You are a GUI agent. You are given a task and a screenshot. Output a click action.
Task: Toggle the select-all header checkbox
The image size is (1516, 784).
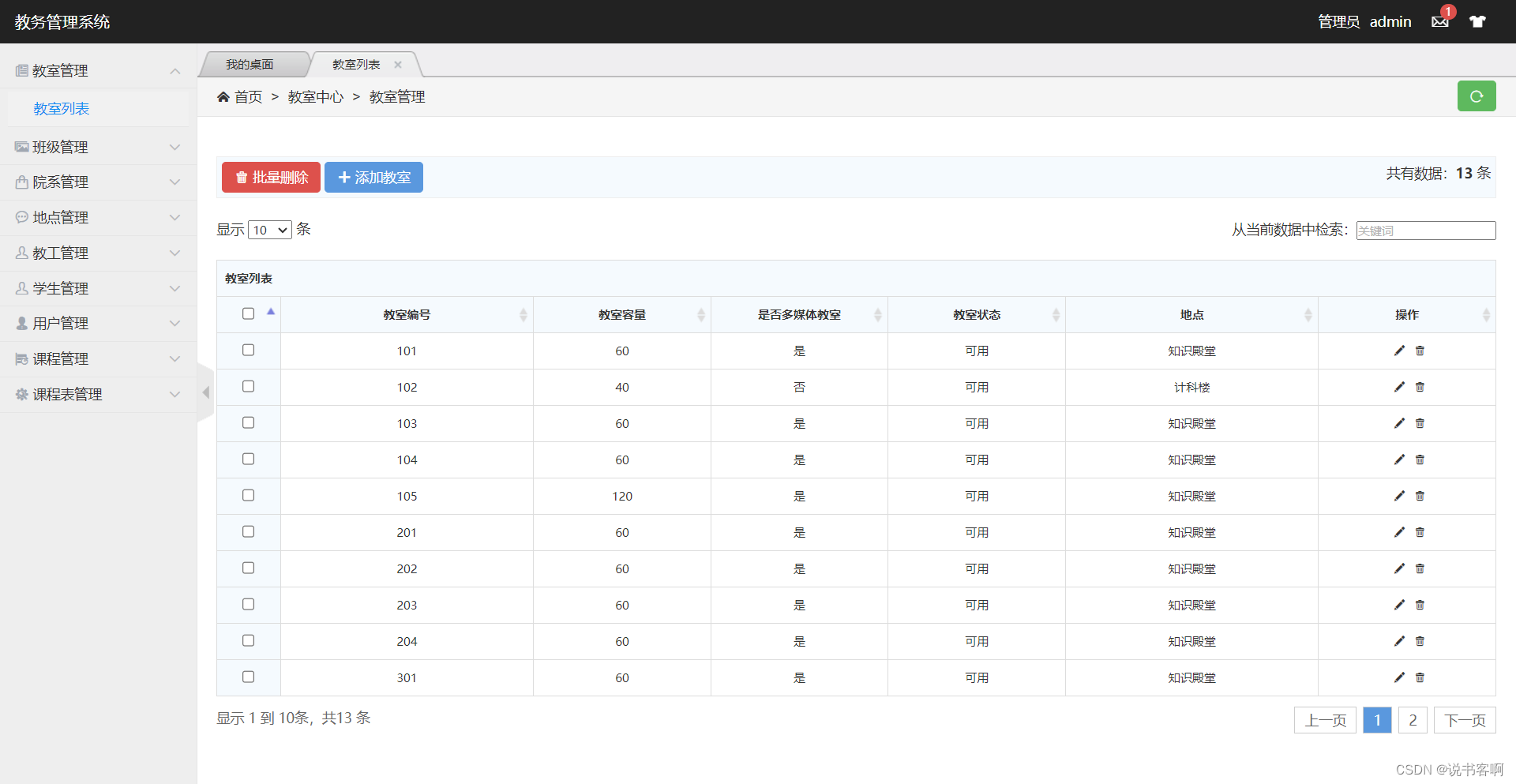pyautogui.click(x=248, y=313)
